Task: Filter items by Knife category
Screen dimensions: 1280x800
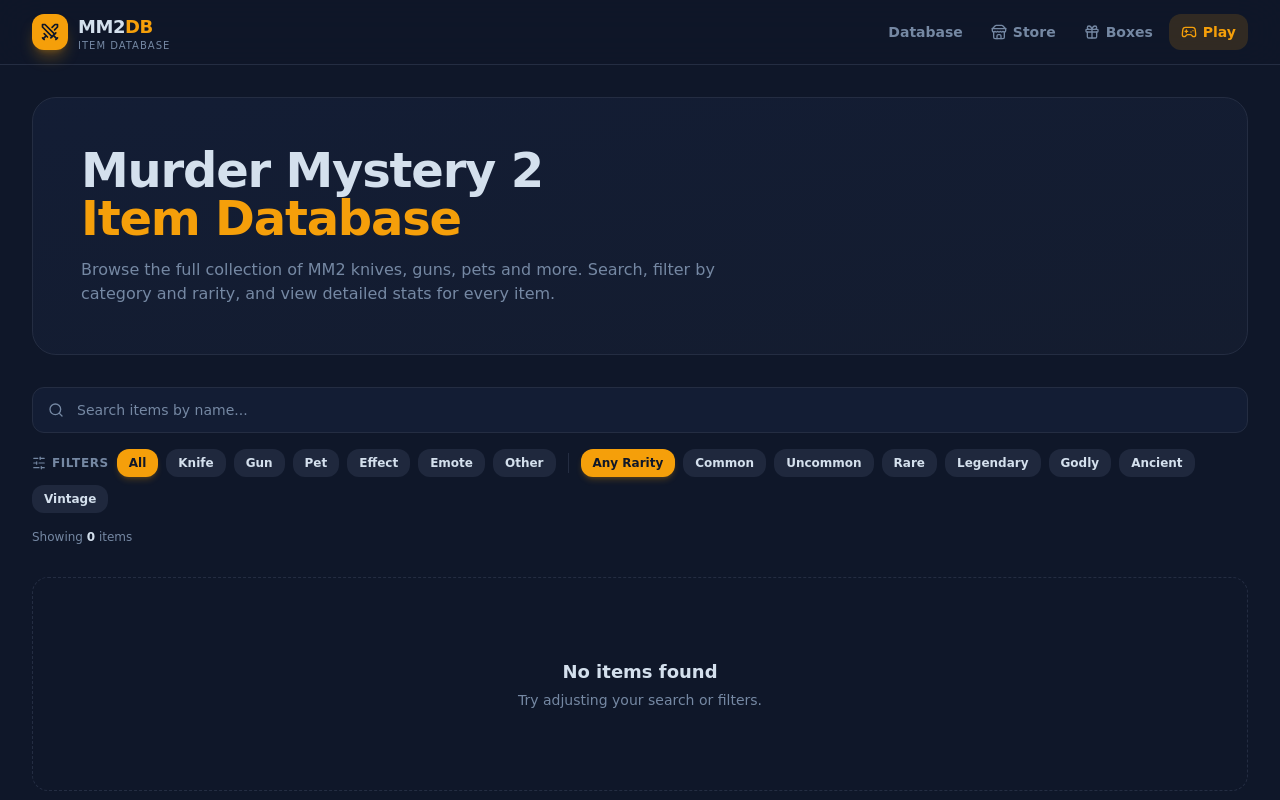Action: [196, 463]
